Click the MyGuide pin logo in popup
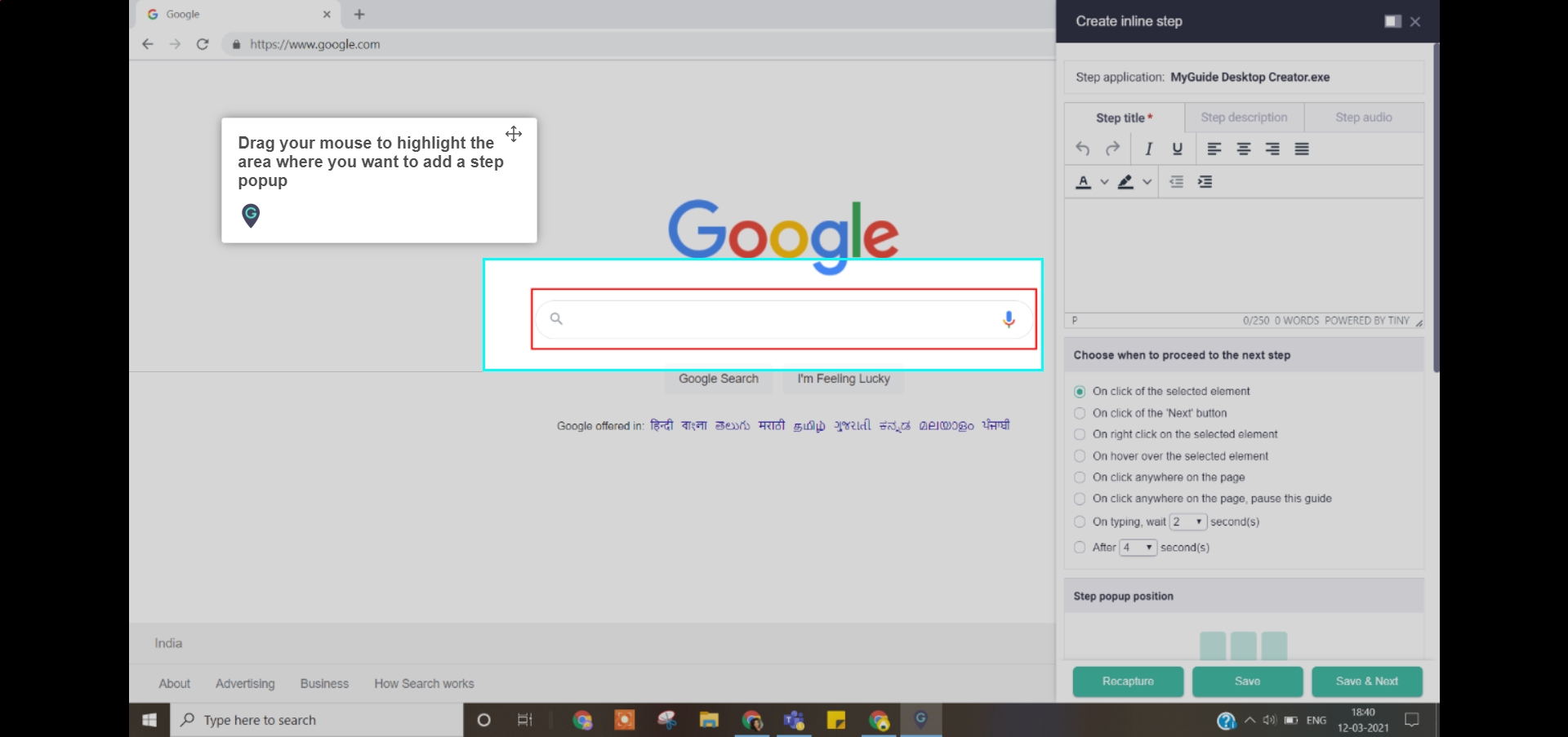Image resolution: width=1568 pixels, height=737 pixels. (x=251, y=215)
